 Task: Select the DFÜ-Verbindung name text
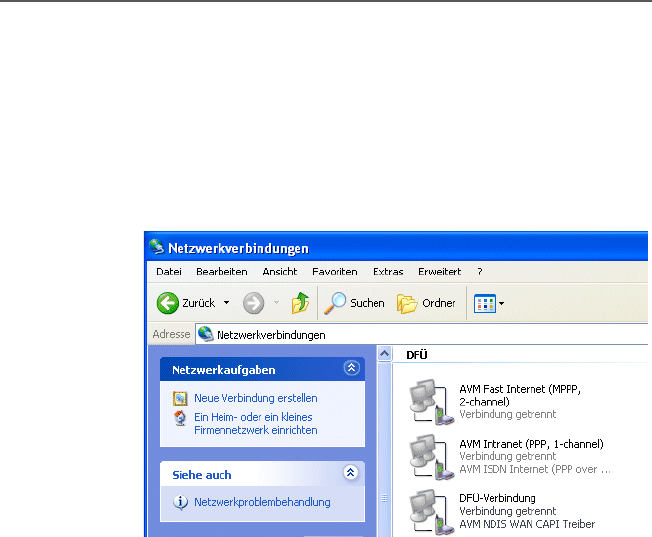coord(497,498)
